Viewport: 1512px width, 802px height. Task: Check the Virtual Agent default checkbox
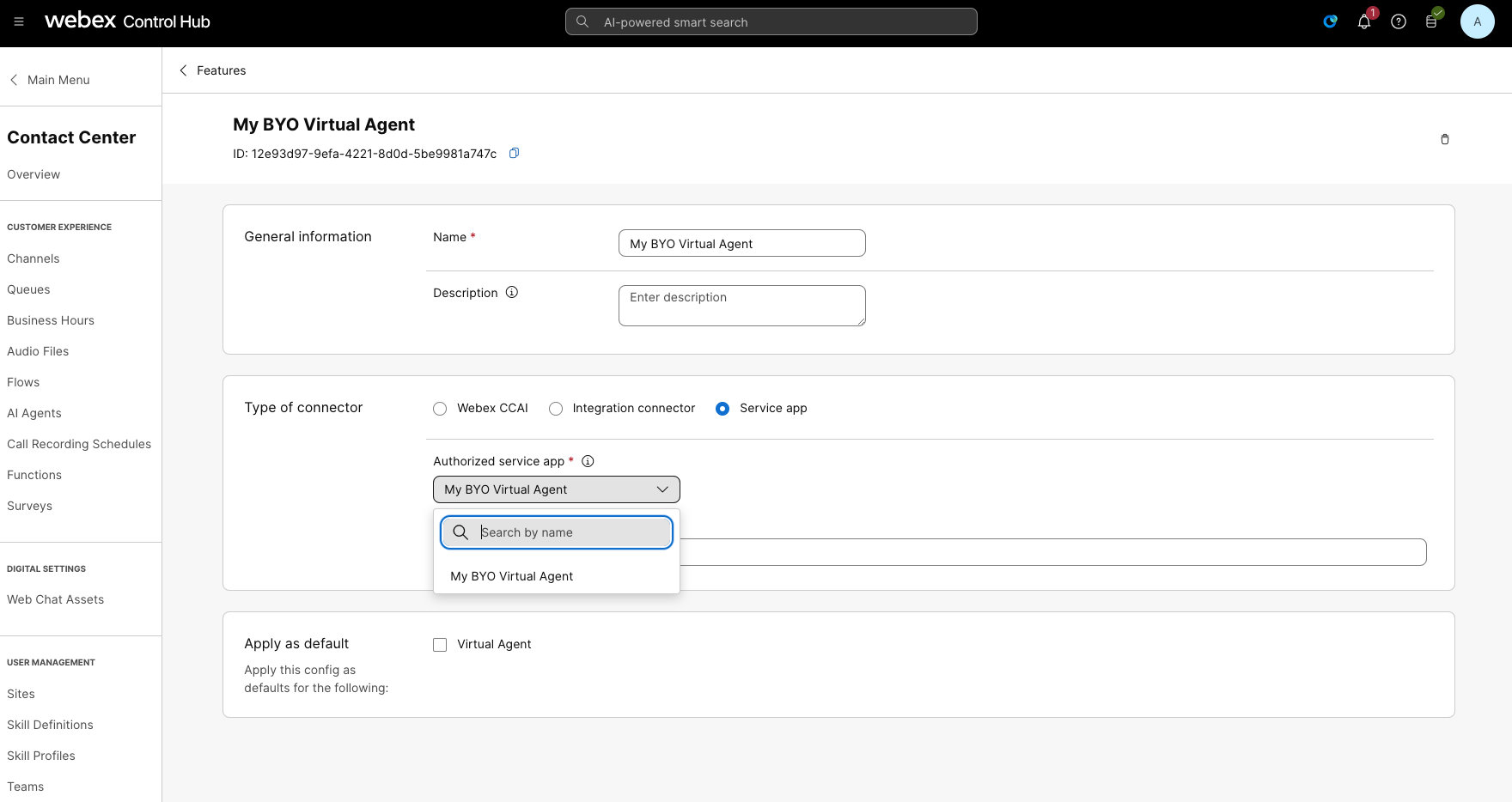(440, 645)
